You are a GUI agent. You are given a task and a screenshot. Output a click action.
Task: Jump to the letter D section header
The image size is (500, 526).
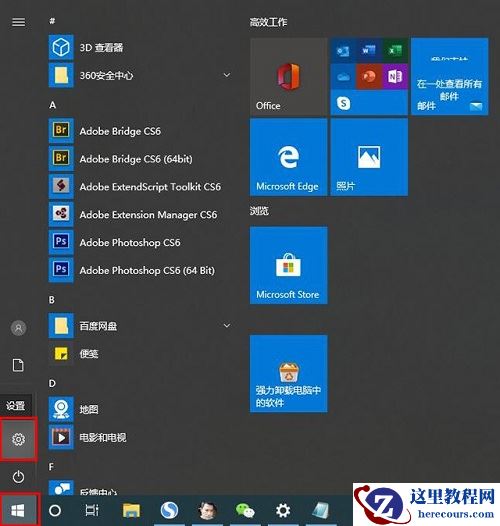pos(52,383)
